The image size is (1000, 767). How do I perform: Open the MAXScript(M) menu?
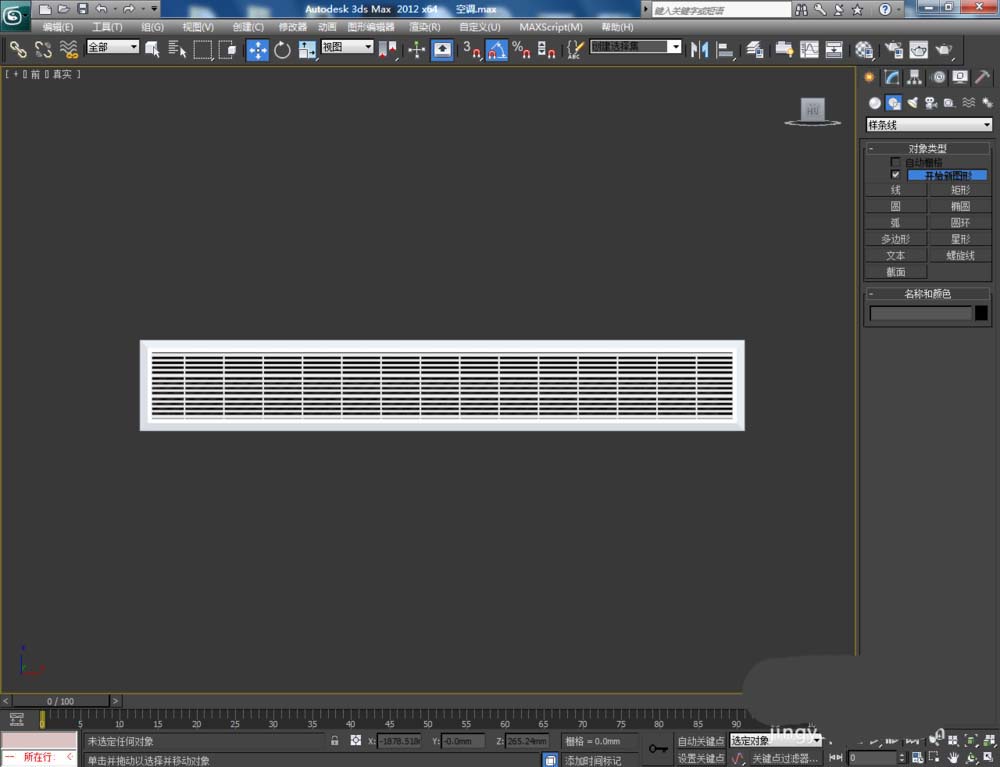[x=551, y=27]
